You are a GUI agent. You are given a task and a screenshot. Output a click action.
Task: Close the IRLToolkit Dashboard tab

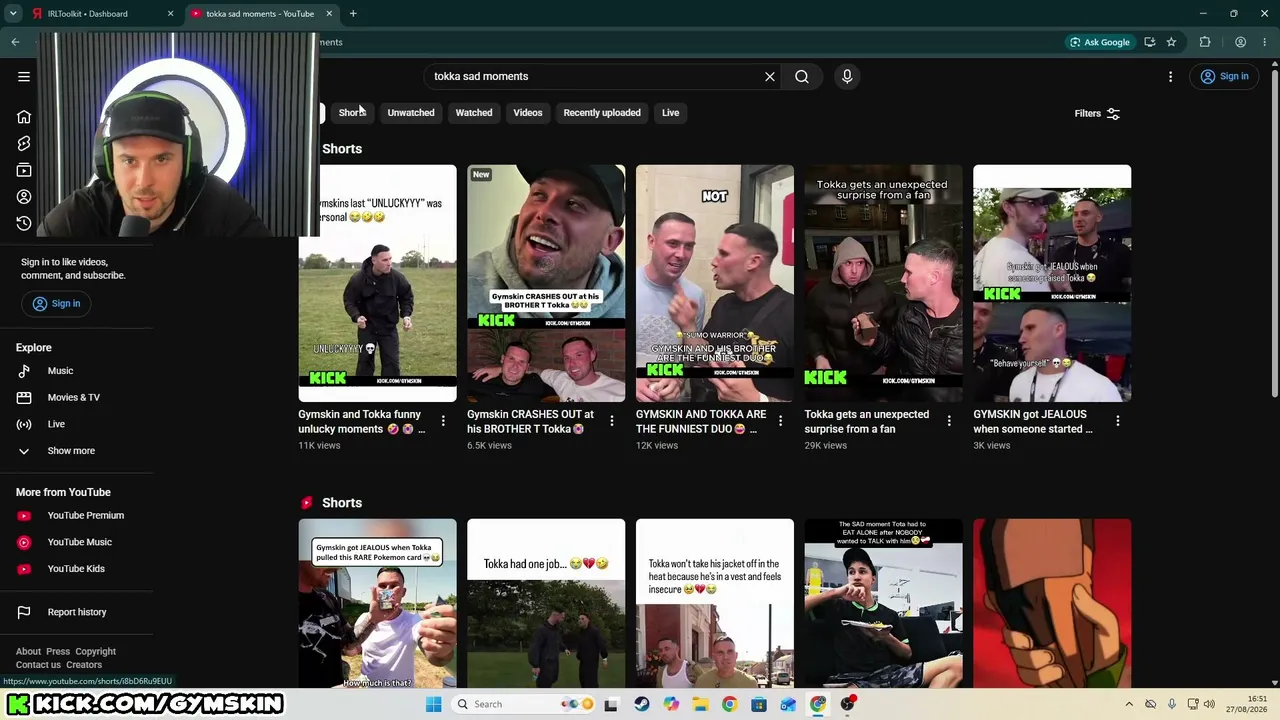[170, 14]
